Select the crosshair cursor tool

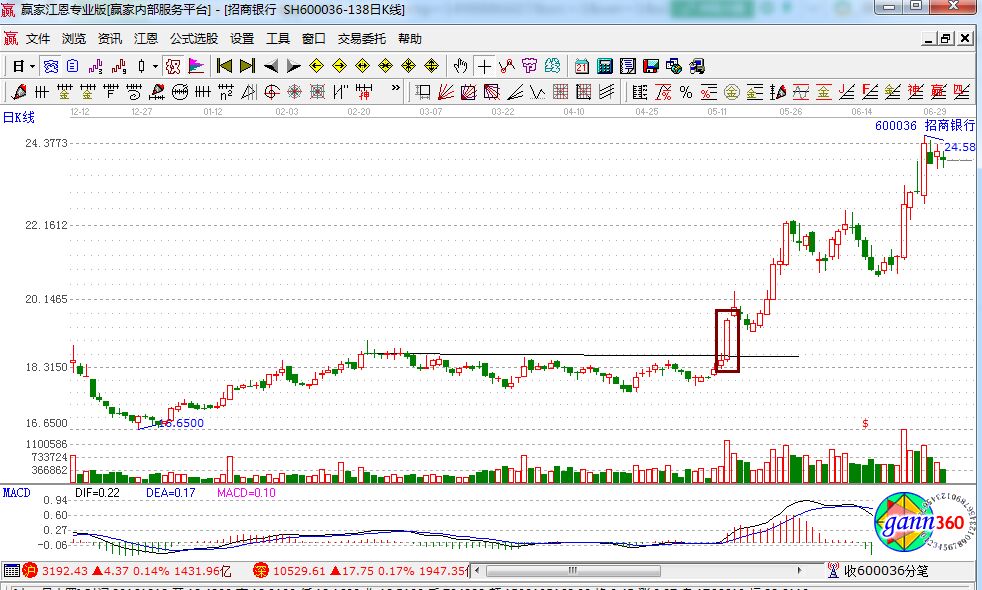click(484, 67)
